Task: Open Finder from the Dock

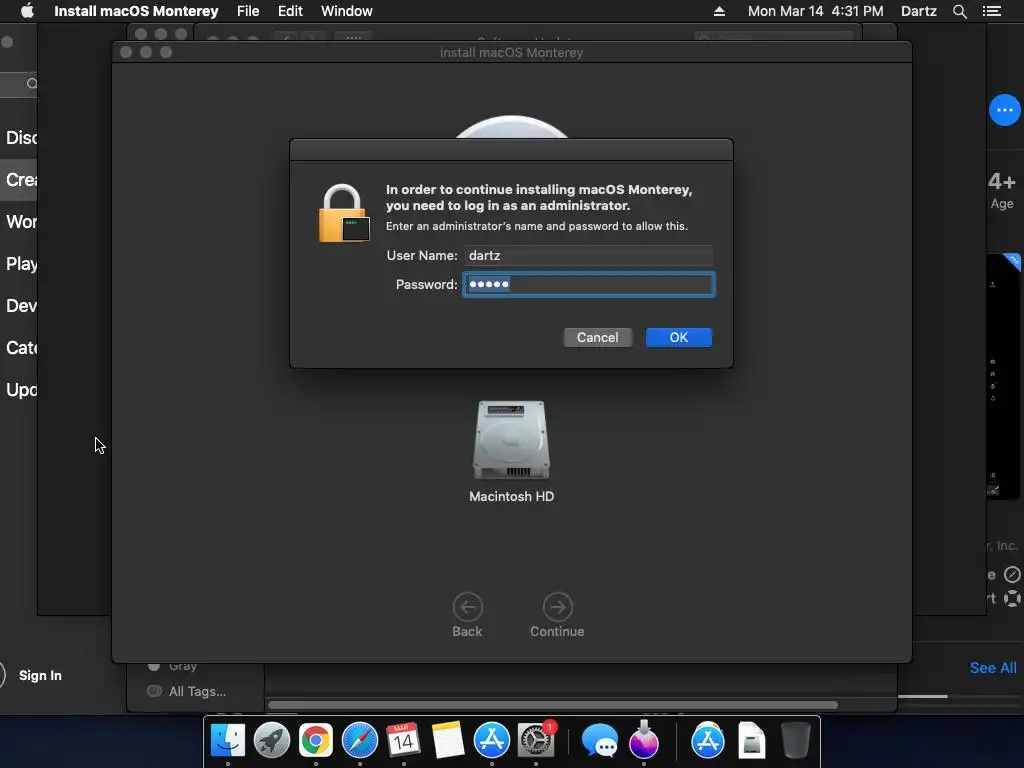Action: click(227, 741)
